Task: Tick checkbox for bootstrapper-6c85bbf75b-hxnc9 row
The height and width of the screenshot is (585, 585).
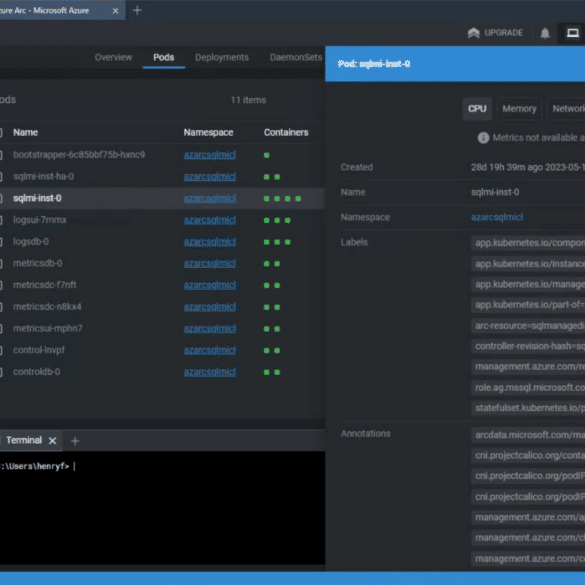Action: (1, 155)
